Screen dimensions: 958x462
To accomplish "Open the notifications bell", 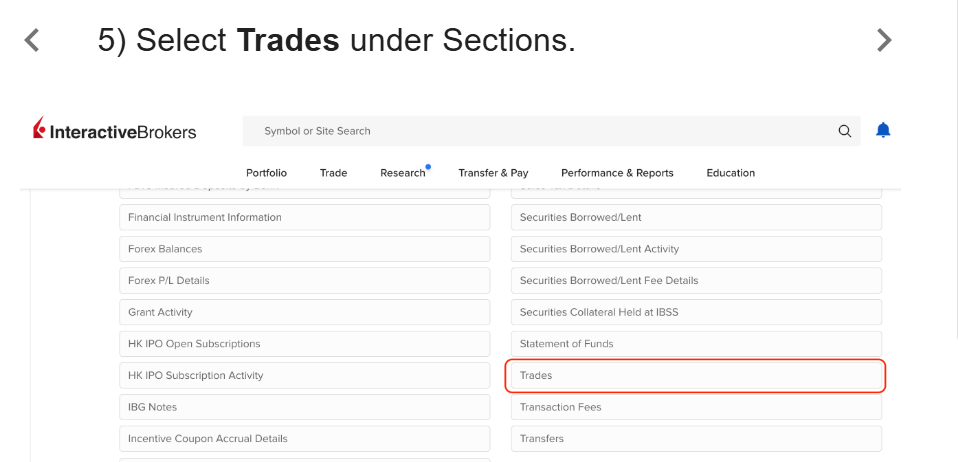I will 883,130.
